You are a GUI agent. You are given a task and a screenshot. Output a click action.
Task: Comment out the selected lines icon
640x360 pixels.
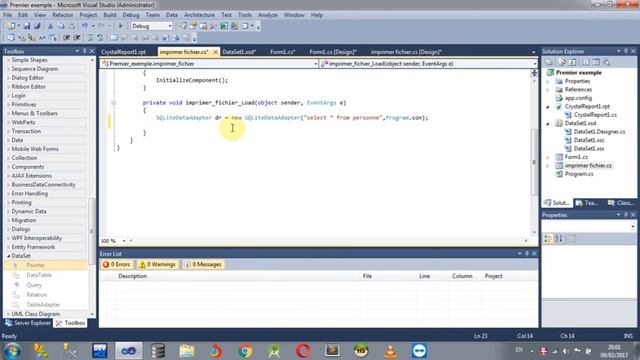coord(90,38)
